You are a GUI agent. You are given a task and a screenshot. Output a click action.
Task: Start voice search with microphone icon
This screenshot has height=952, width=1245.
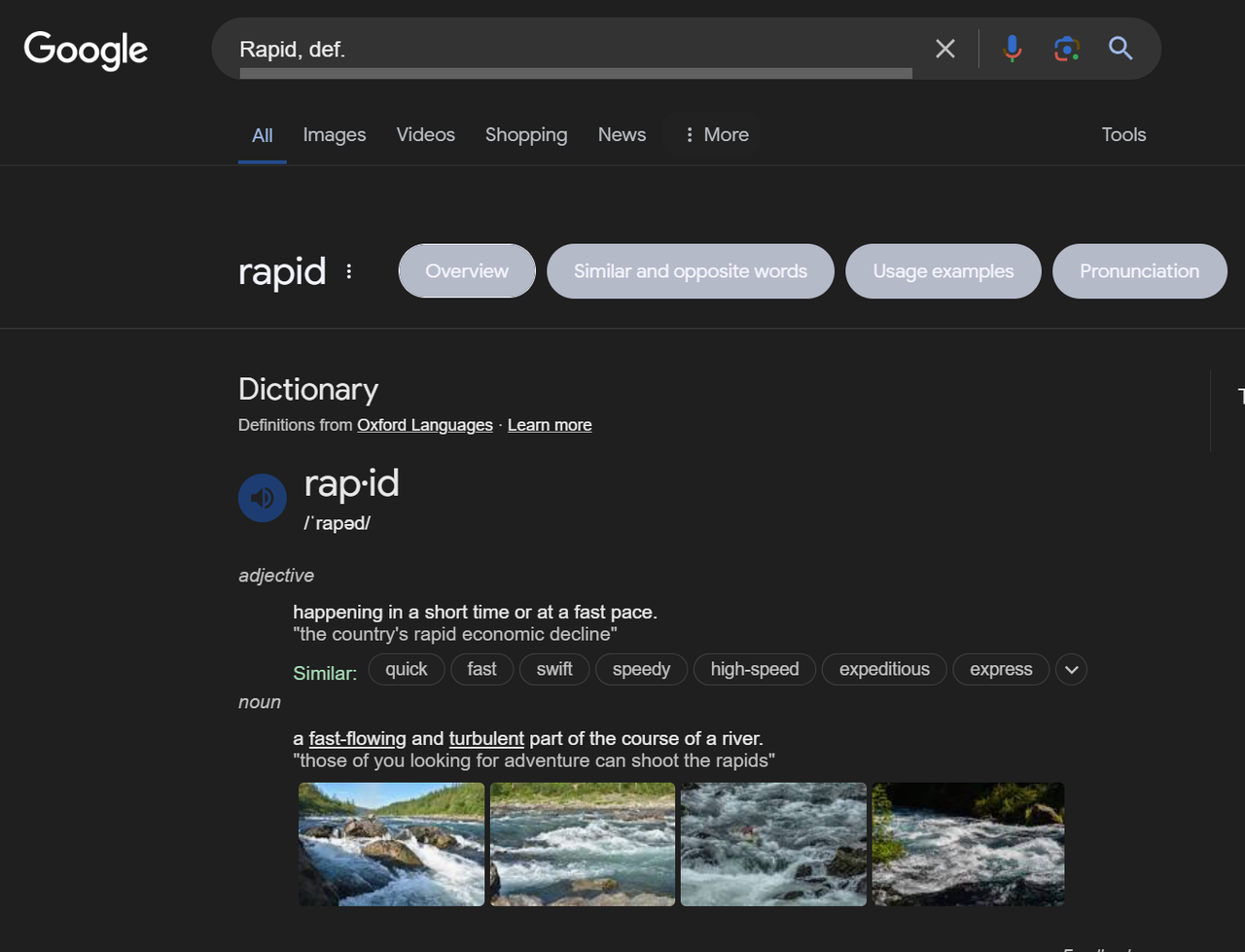(1012, 49)
